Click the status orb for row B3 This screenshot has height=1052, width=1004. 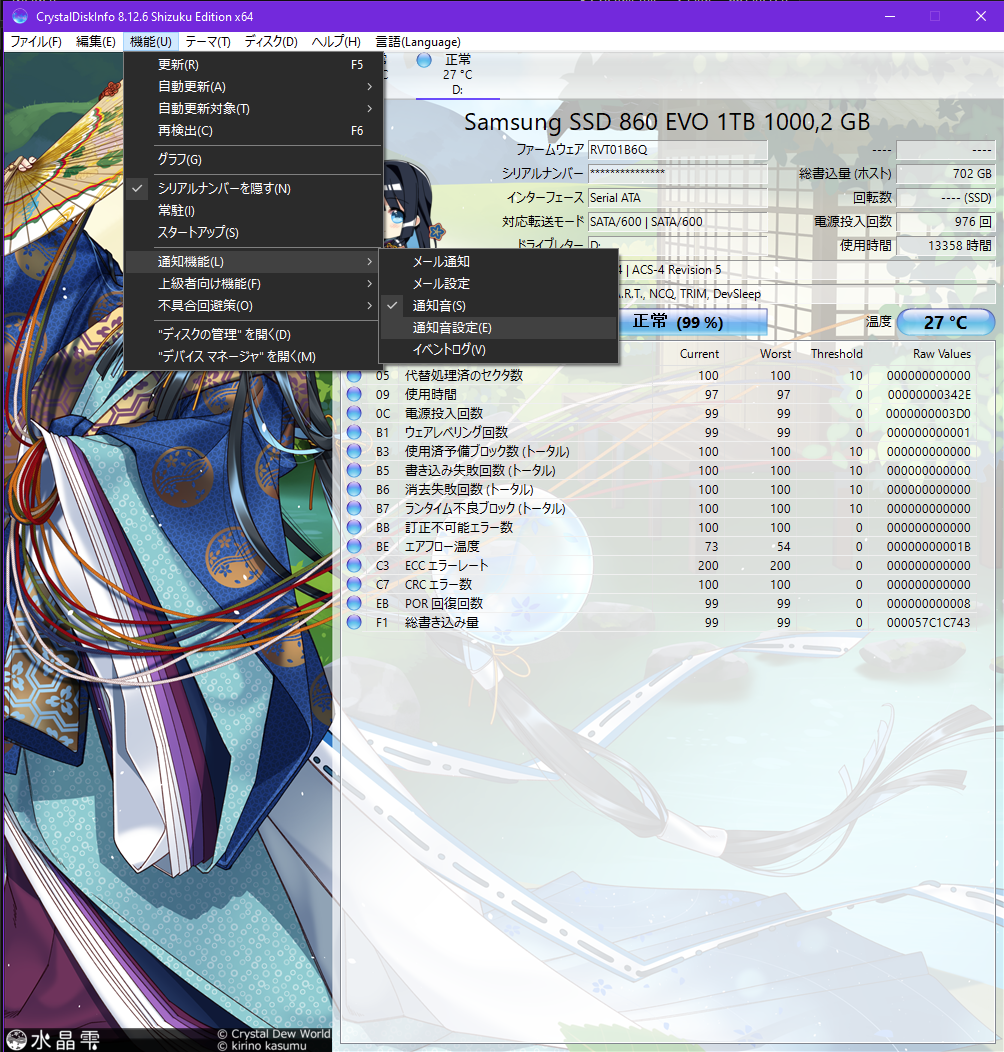click(x=354, y=451)
